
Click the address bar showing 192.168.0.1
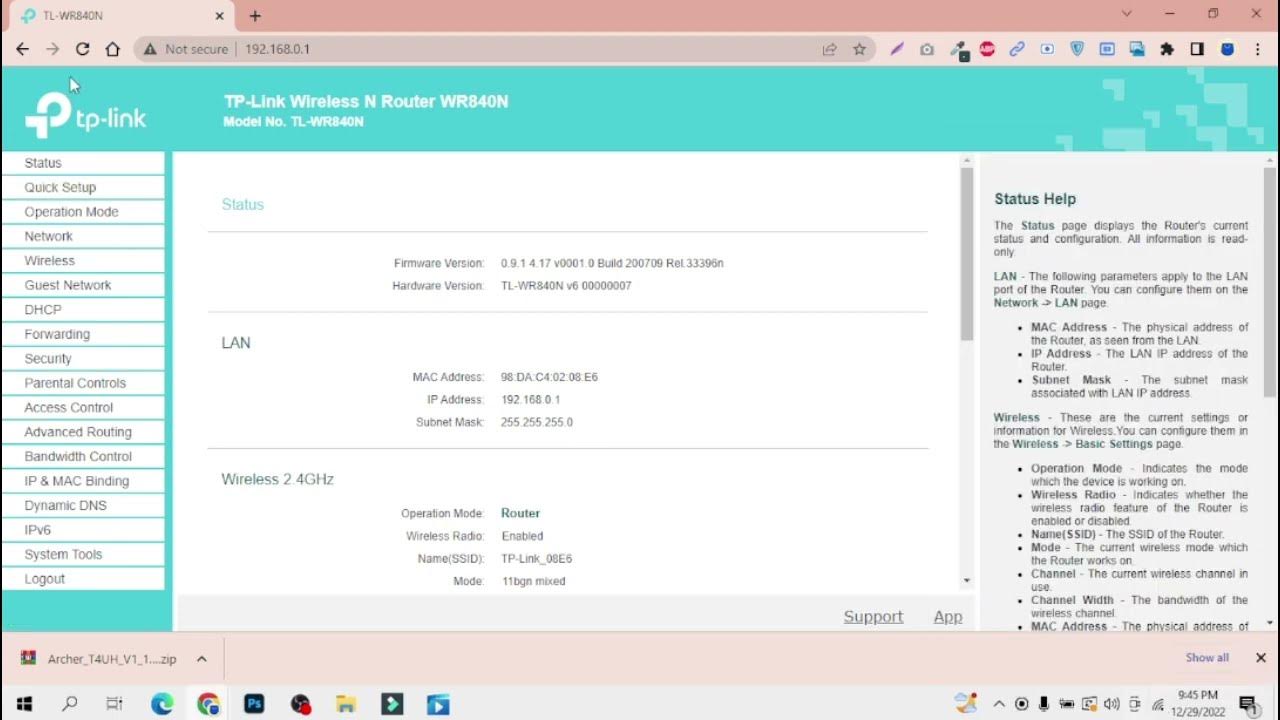pos(277,49)
